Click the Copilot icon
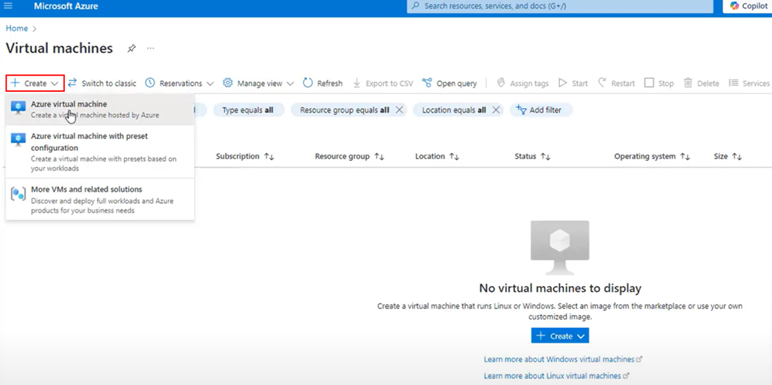This screenshot has width=772, height=385. pos(735,6)
